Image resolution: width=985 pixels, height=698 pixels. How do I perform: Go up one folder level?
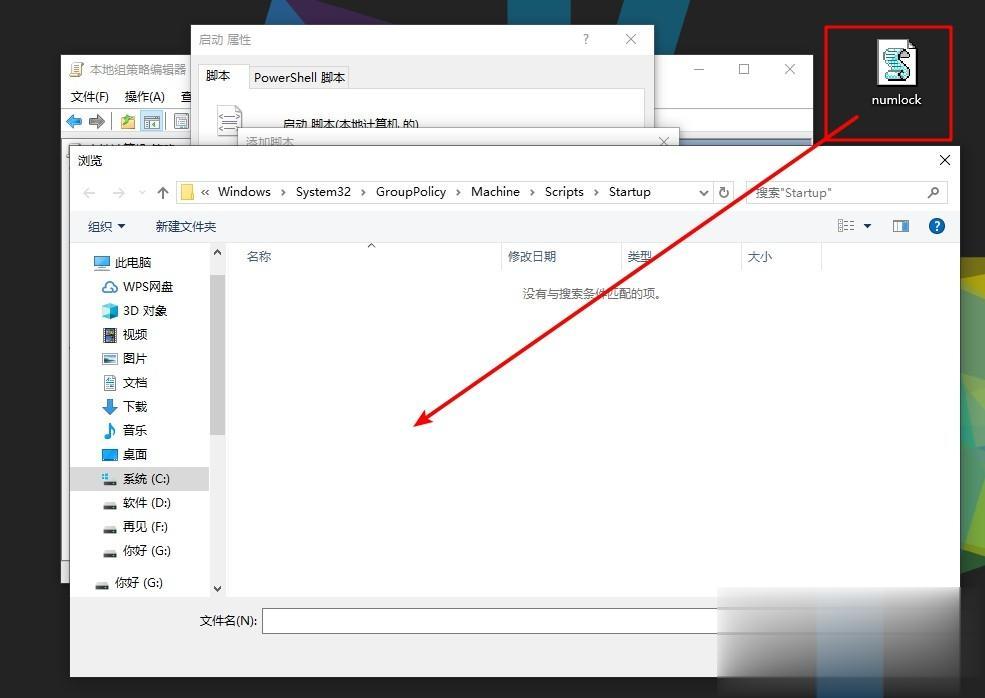click(x=163, y=193)
